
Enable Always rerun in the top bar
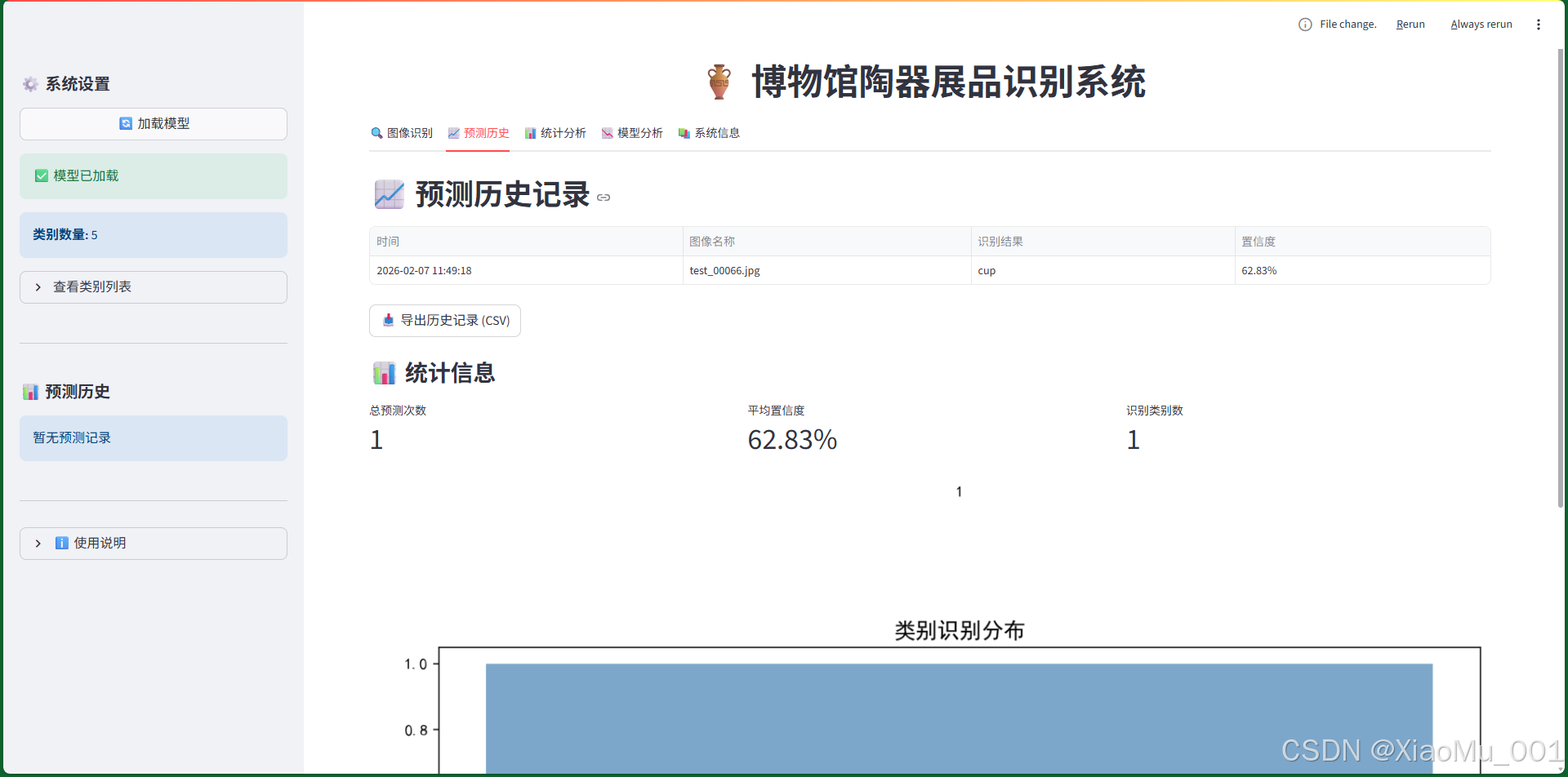click(1481, 24)
